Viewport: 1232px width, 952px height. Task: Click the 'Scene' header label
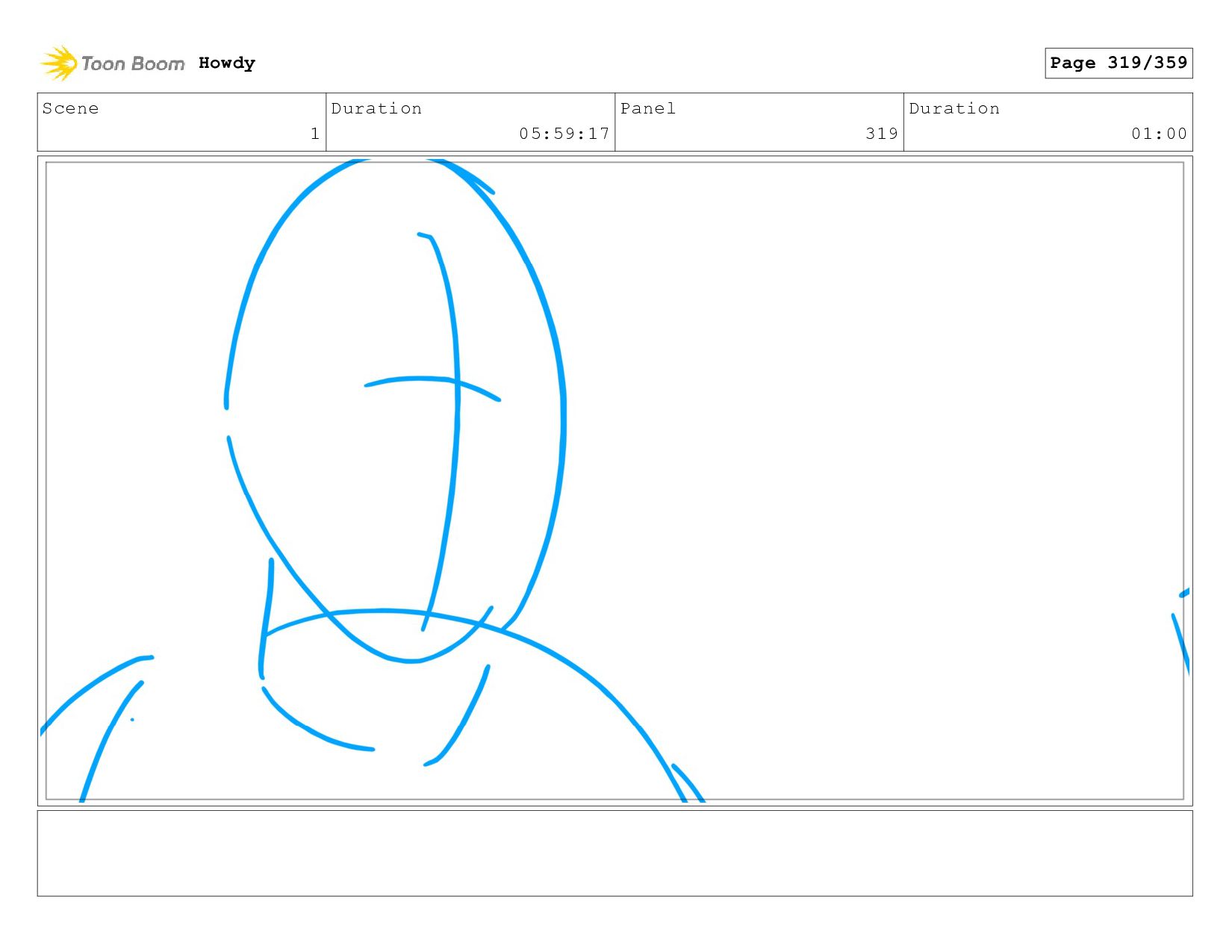(70, 108)
